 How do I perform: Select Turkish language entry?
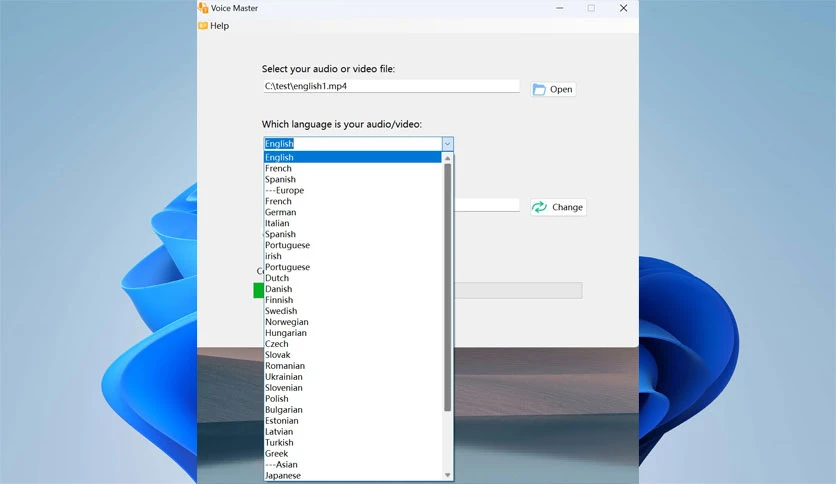coord(353,442)
